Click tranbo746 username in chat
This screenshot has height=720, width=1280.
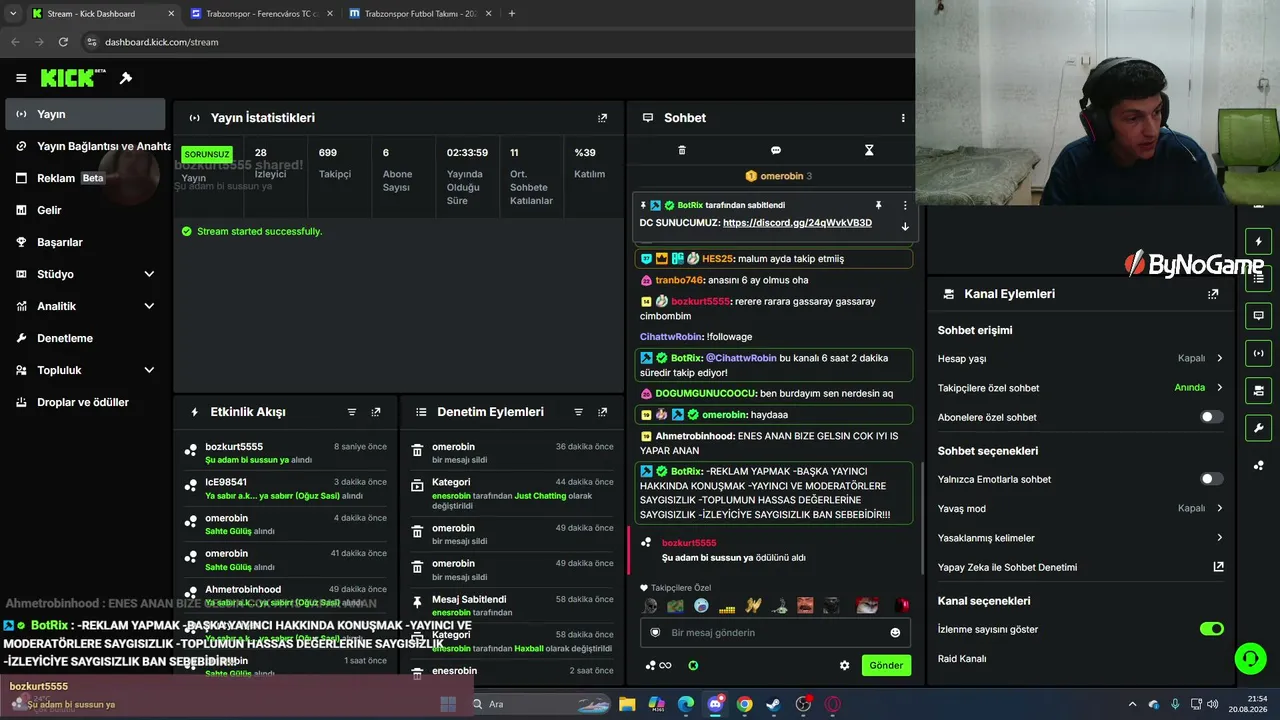[x=680, y=280]
